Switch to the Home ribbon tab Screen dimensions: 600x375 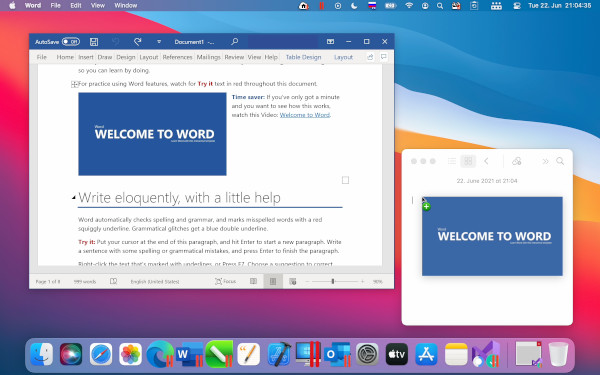[x=65, y=57]
